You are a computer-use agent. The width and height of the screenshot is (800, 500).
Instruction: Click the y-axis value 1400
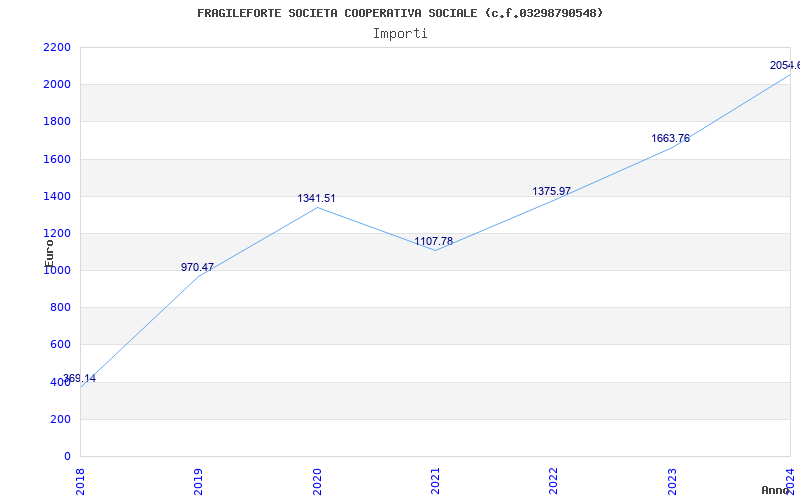point(57,196)
